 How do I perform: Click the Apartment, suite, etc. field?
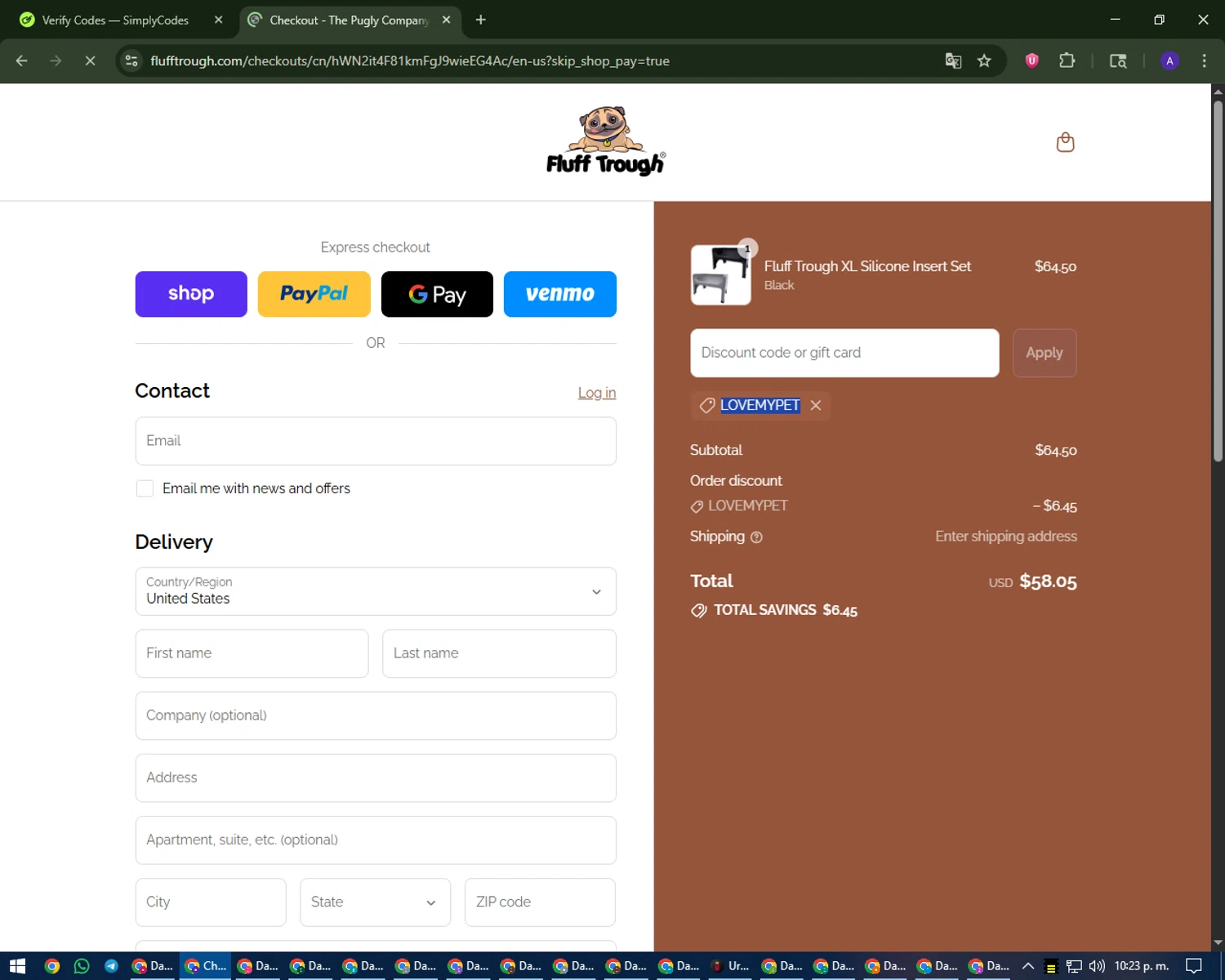tap(376, 840)
